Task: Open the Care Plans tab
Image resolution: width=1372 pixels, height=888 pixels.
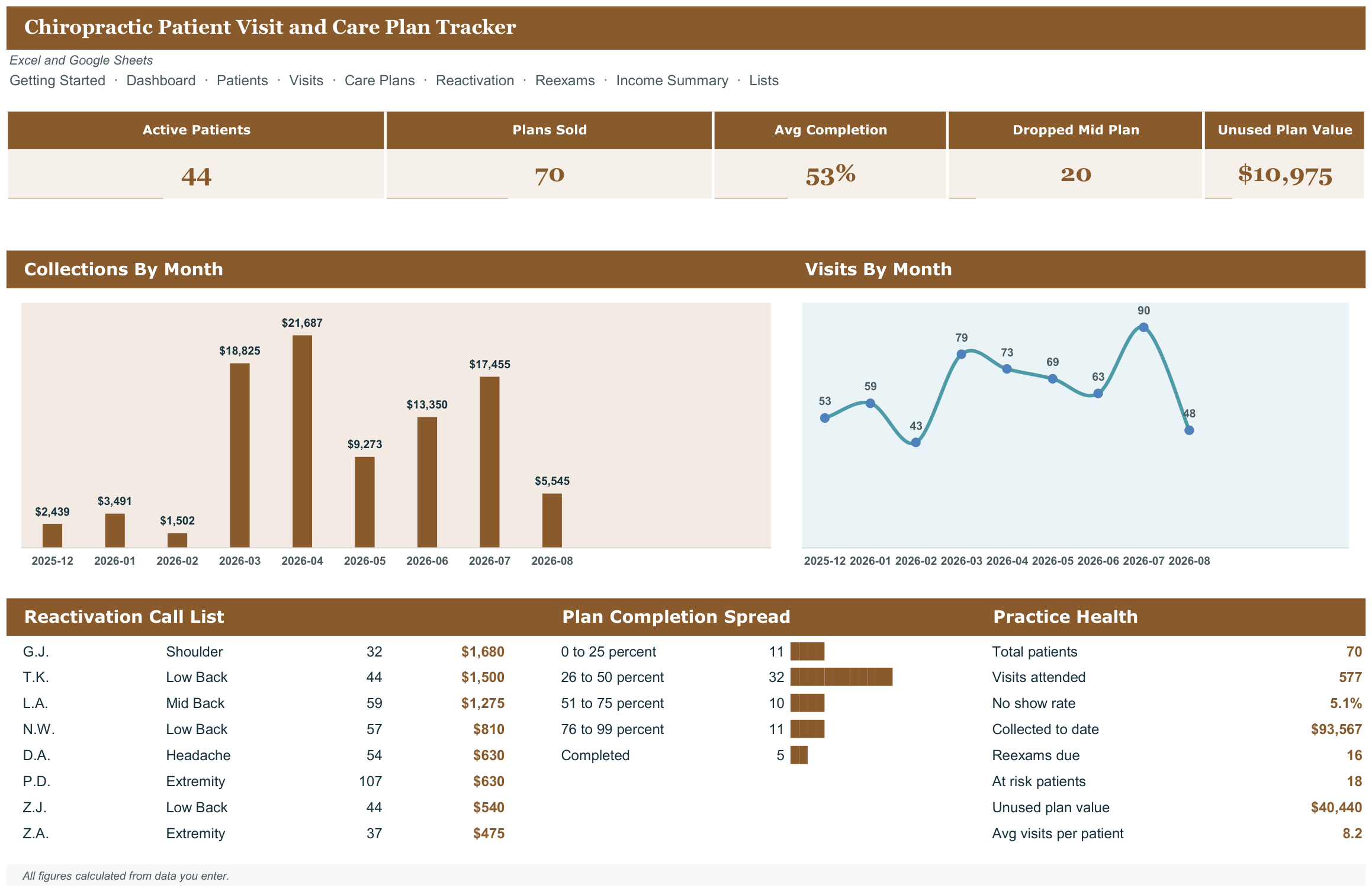Action: pos(380,81)
